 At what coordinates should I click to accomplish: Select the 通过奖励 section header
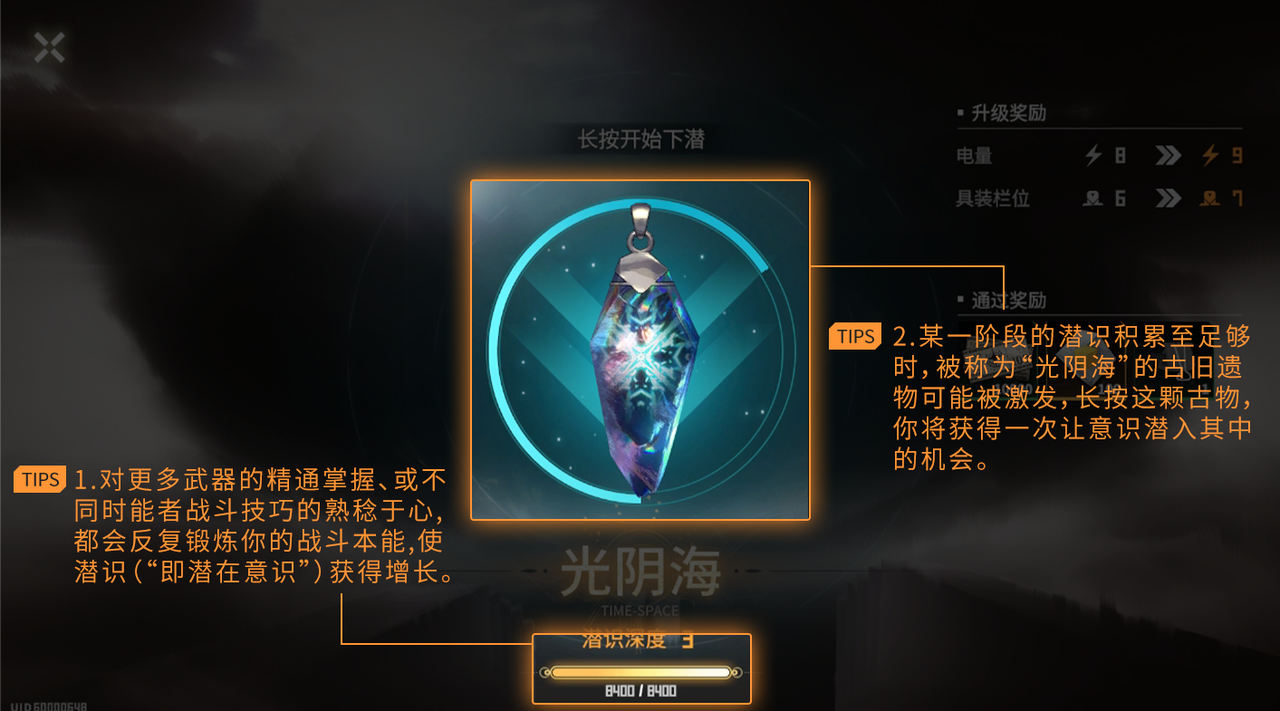pos(1008,300)
